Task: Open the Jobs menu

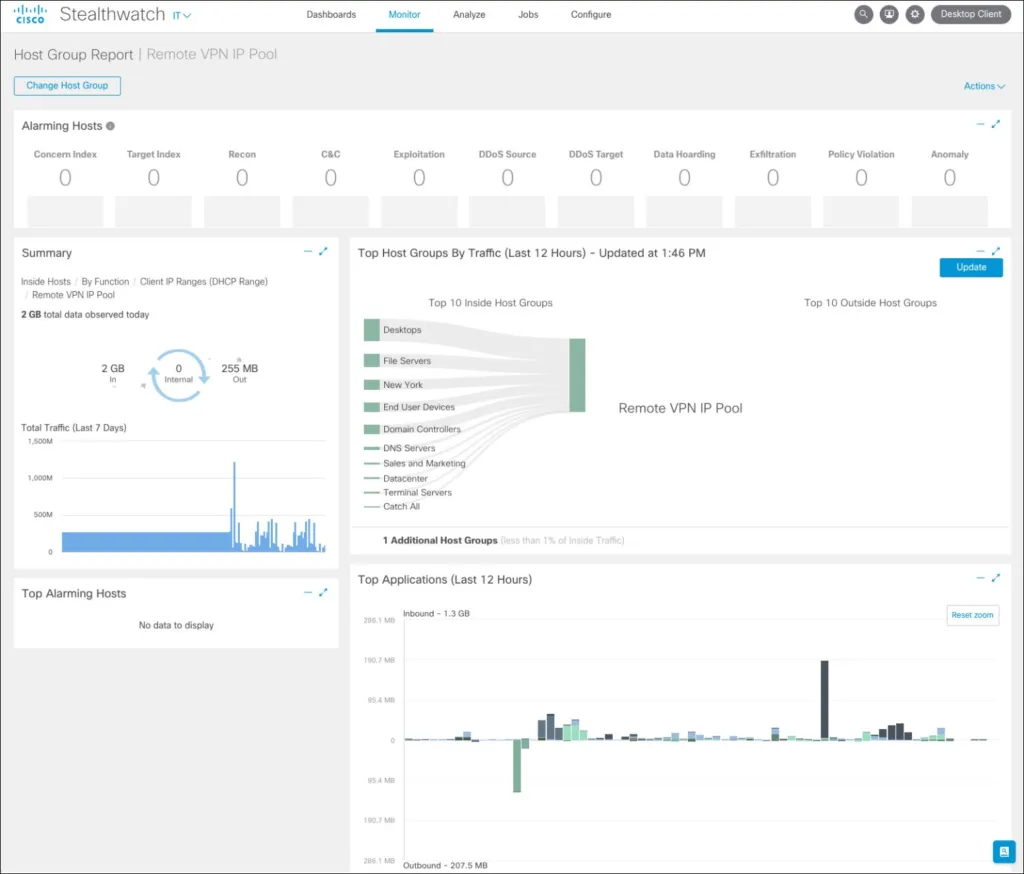Action: 528,14
